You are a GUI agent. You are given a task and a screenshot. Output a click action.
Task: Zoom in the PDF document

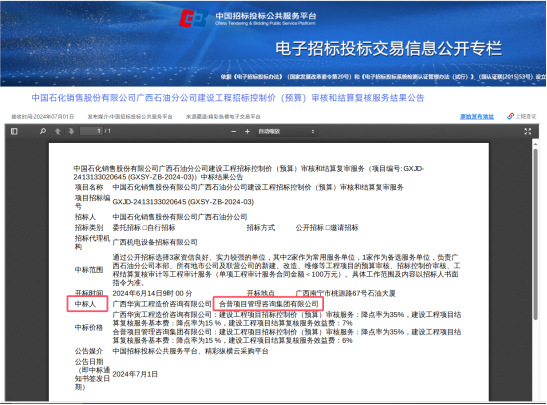click(247, 132)
